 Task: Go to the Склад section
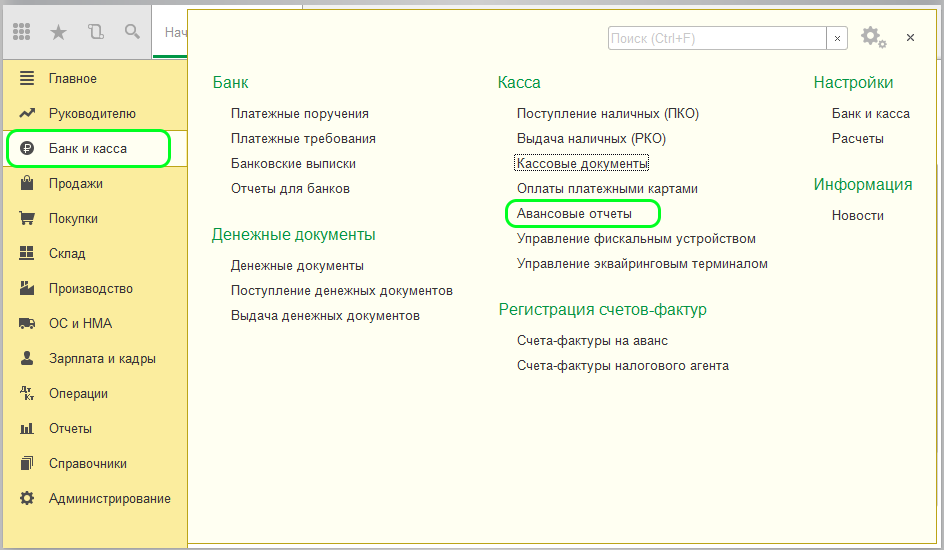[x=67, y=254]
